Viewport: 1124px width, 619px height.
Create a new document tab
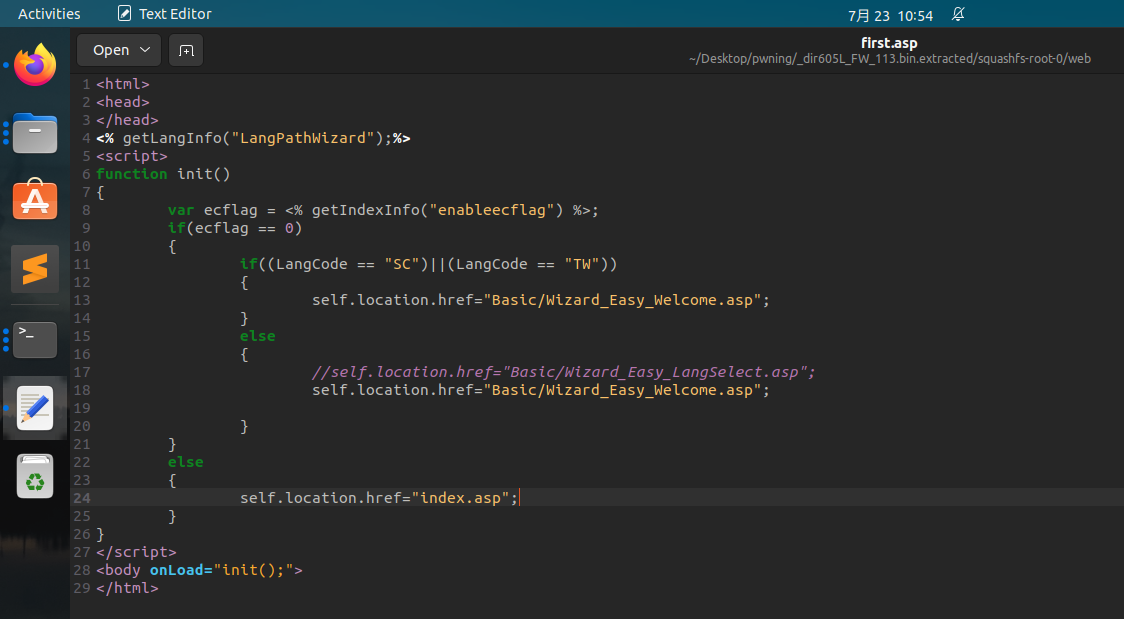click(x=186, y=50)
